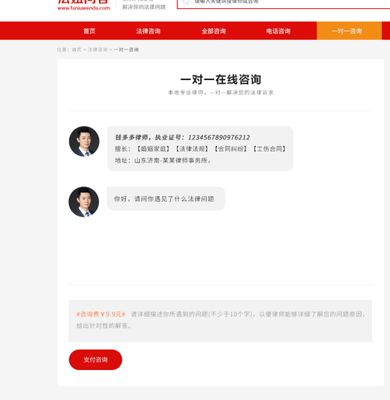The image size is (390, 400).
Task: Select the orange 一对一咨询 tab
Action: click(x=349, y=31)
